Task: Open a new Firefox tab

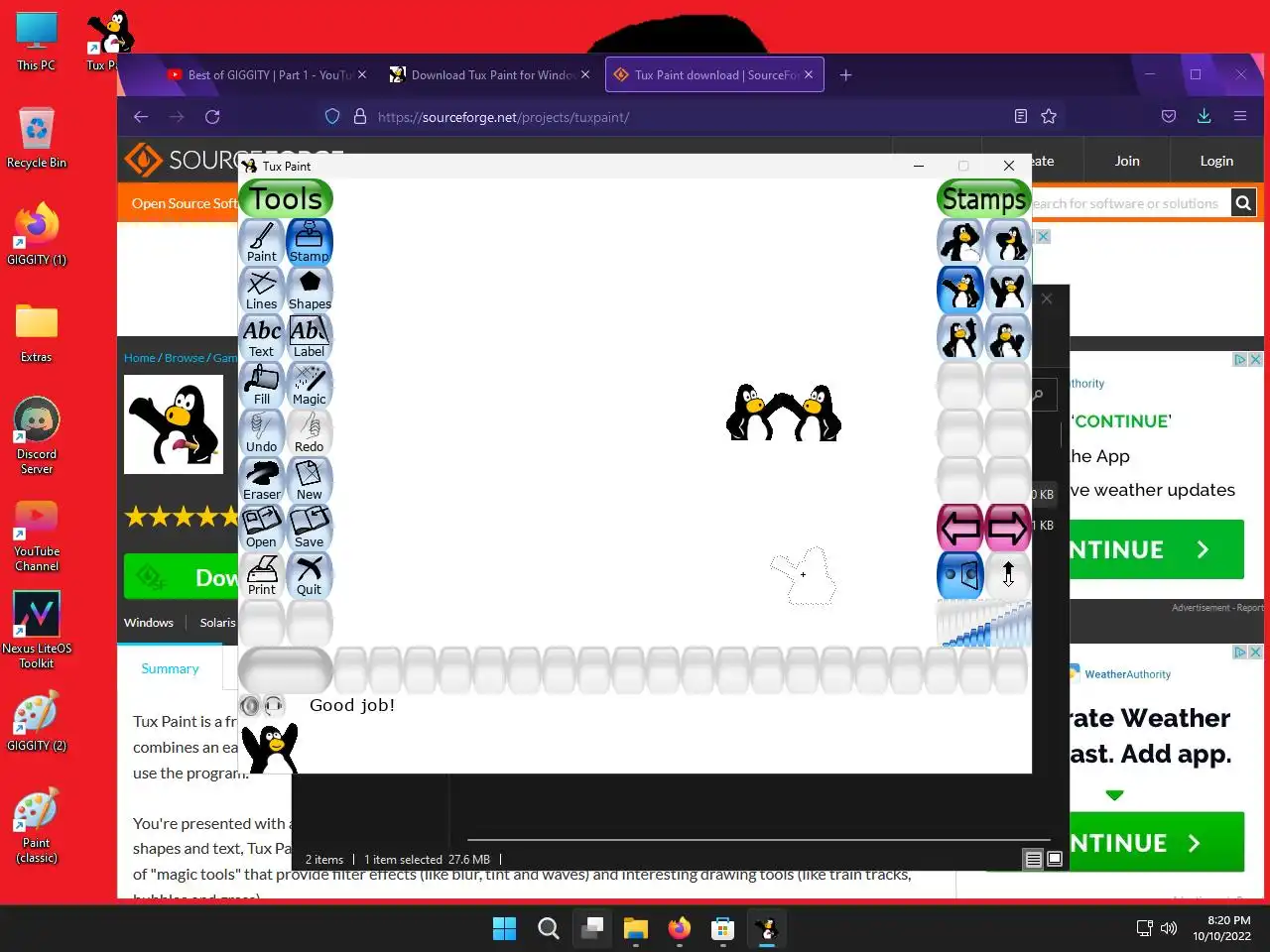Action: (x=846, y=74)
